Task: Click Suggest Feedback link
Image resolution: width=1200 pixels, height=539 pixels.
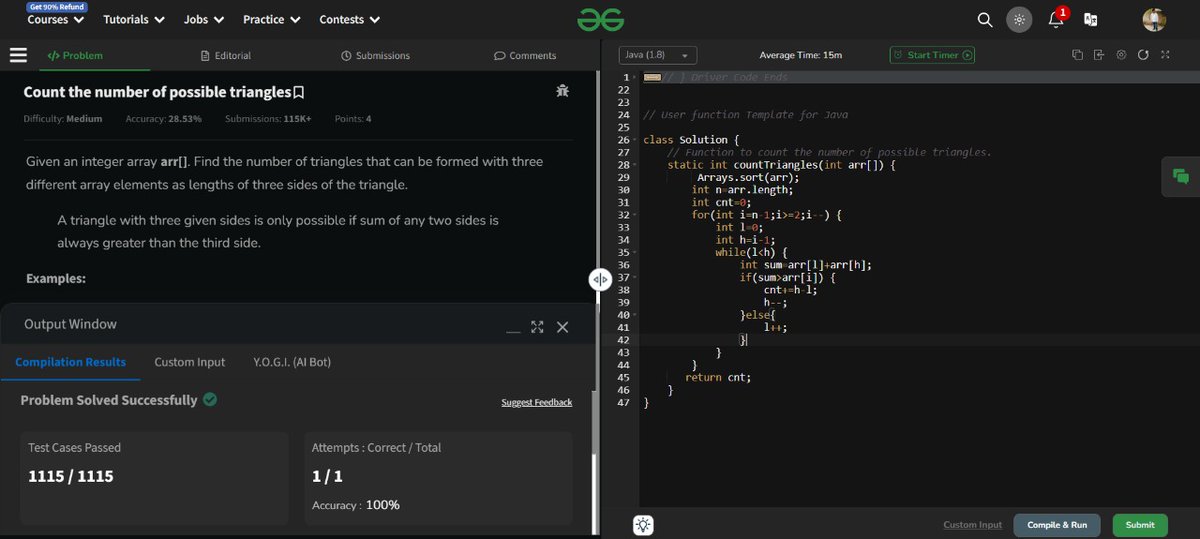Action: tap(537, 402)
